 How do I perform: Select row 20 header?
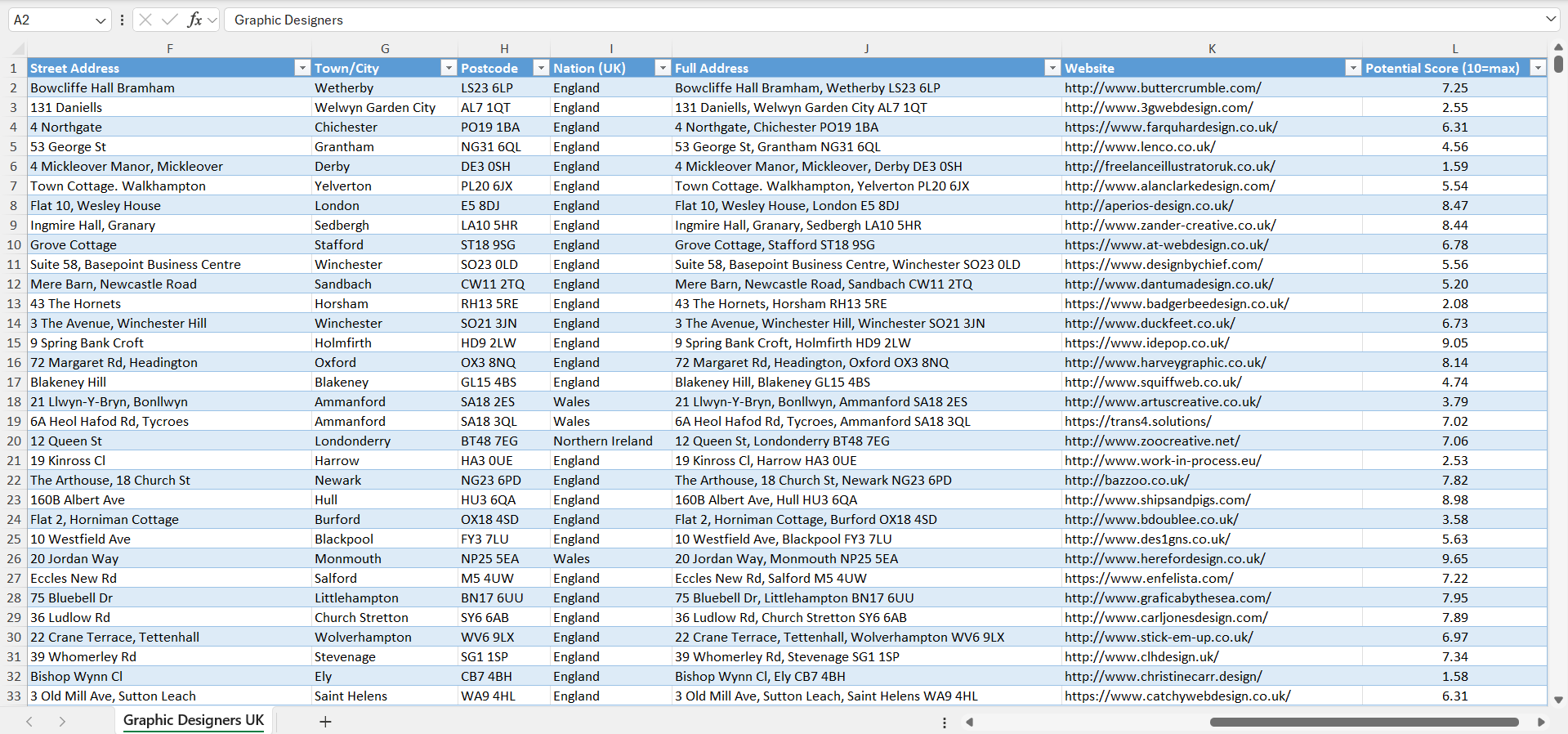coord(14,441)
